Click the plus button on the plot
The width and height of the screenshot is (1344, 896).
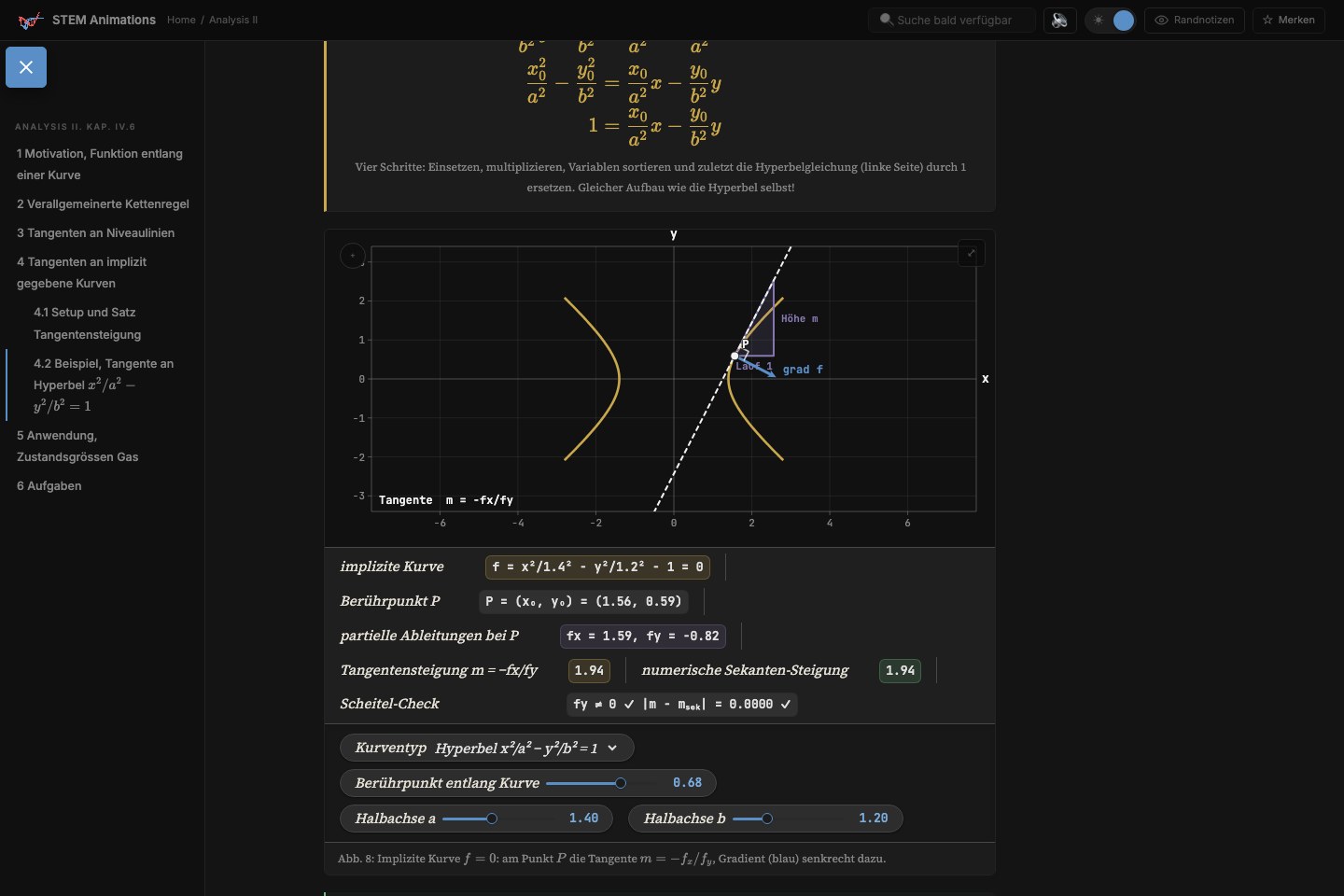point(352,255)
